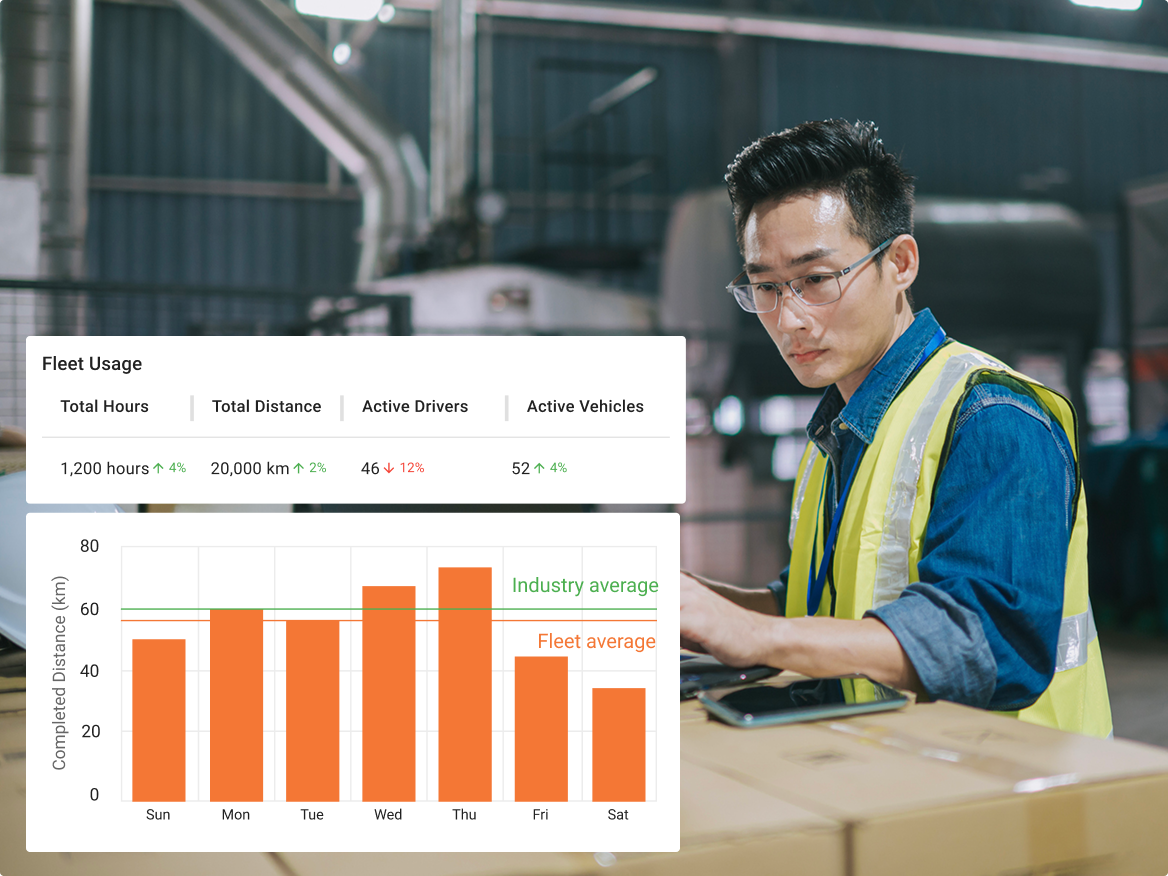Click the green up arrow beside 1,200 hours
Image resolution: width=1168 pixels, height=876 pixels.
(158, 468)
